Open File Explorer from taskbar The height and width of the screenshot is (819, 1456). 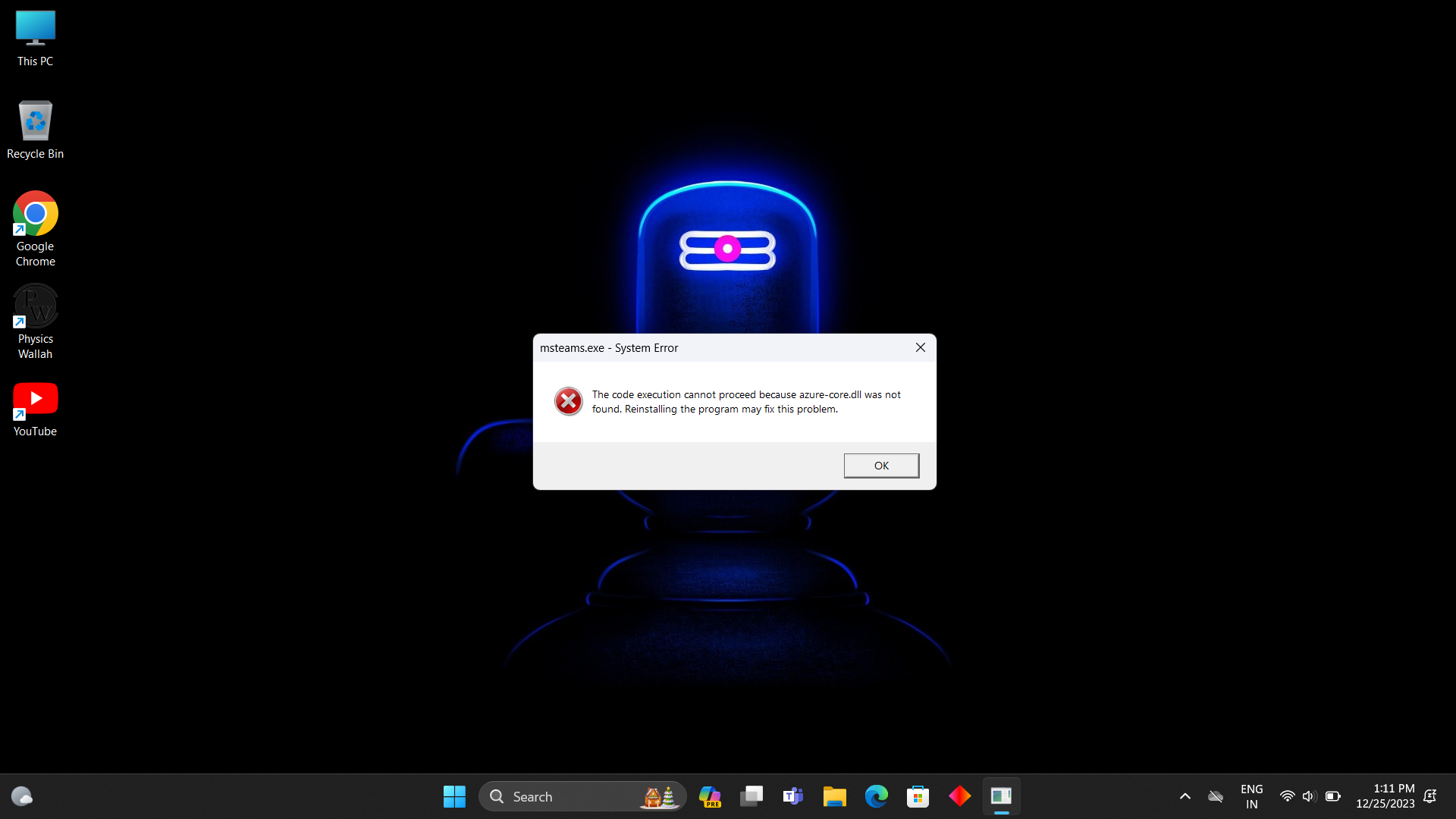point(835,796)
